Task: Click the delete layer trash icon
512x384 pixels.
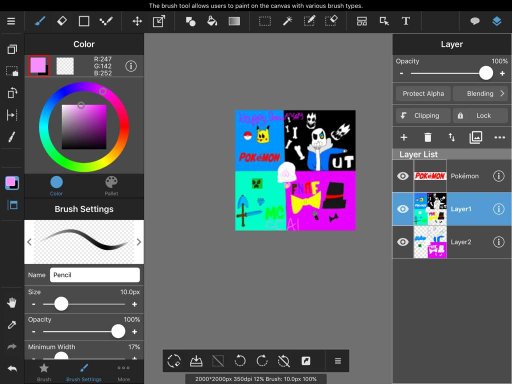Action: coord(428,137)
